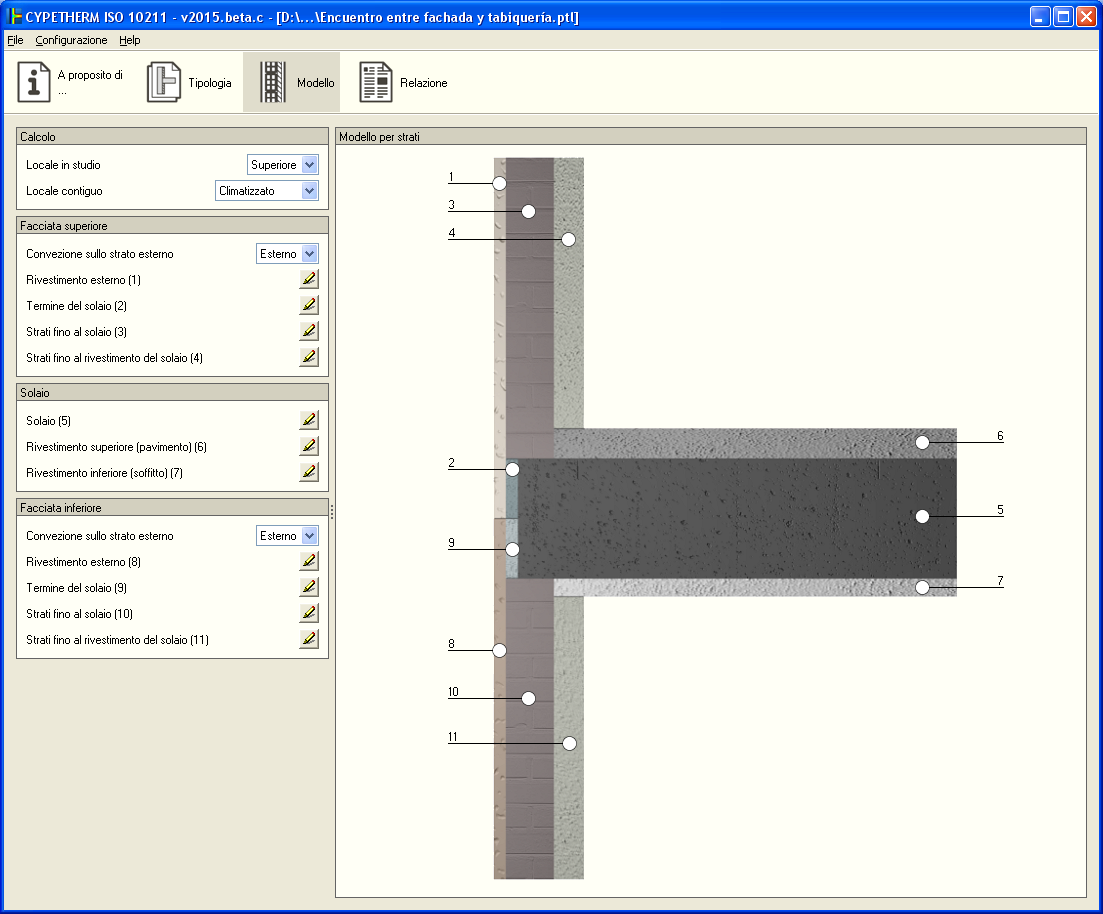The width and height of the screenshot is (1103, 914).
Task: Click the 'Rivestimento superiore (pavimento) (6)' label
Action: [x=116, y=447]
